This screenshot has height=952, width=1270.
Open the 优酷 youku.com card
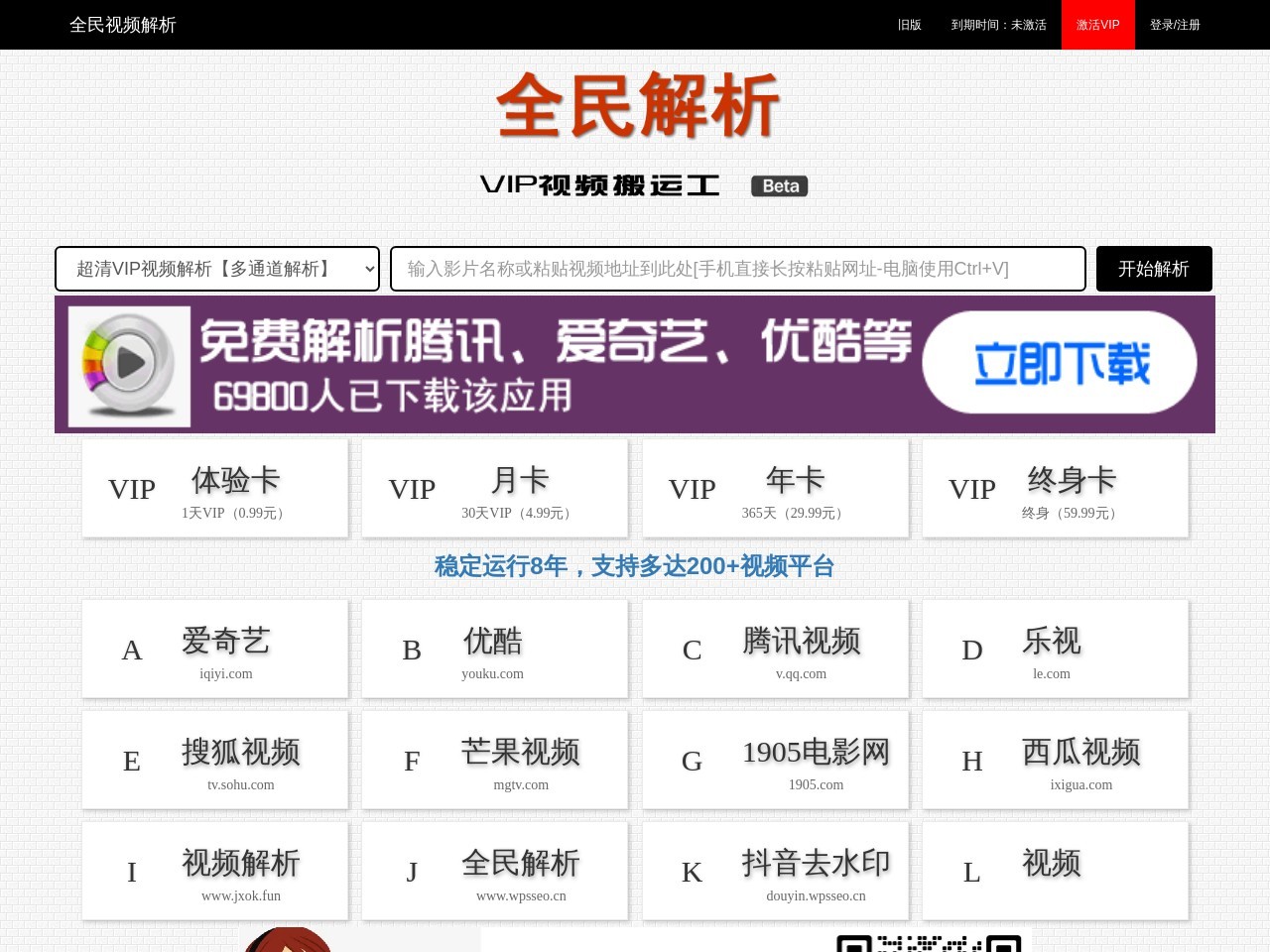click(495, 650)
